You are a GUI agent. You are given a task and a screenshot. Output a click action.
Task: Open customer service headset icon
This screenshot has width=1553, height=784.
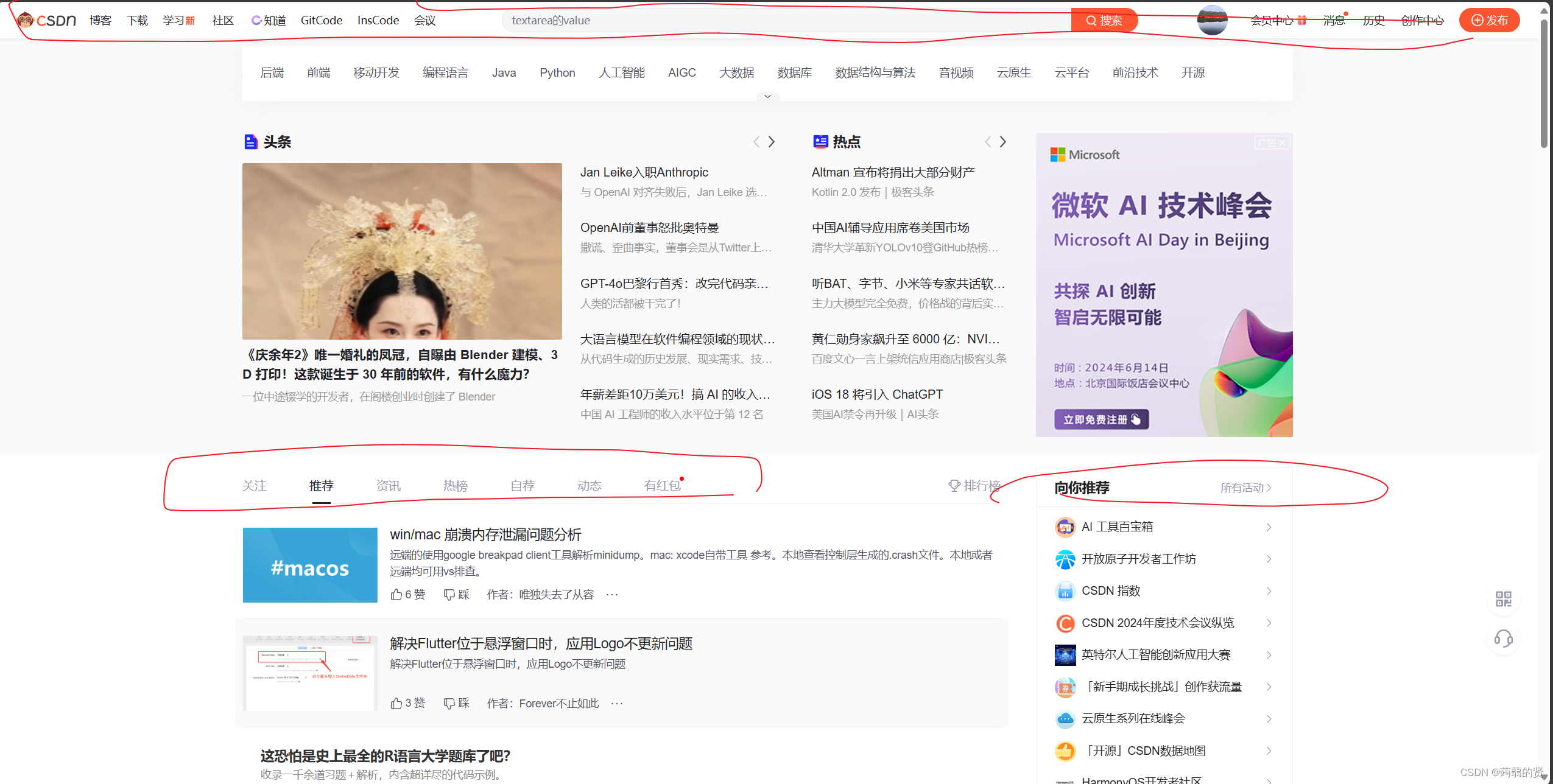[x=1503, y=639]
